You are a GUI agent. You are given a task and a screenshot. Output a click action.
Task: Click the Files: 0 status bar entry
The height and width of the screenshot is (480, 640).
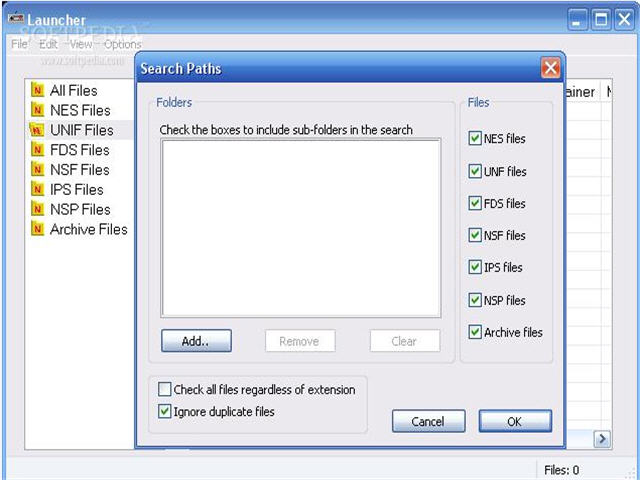[562, 470]
